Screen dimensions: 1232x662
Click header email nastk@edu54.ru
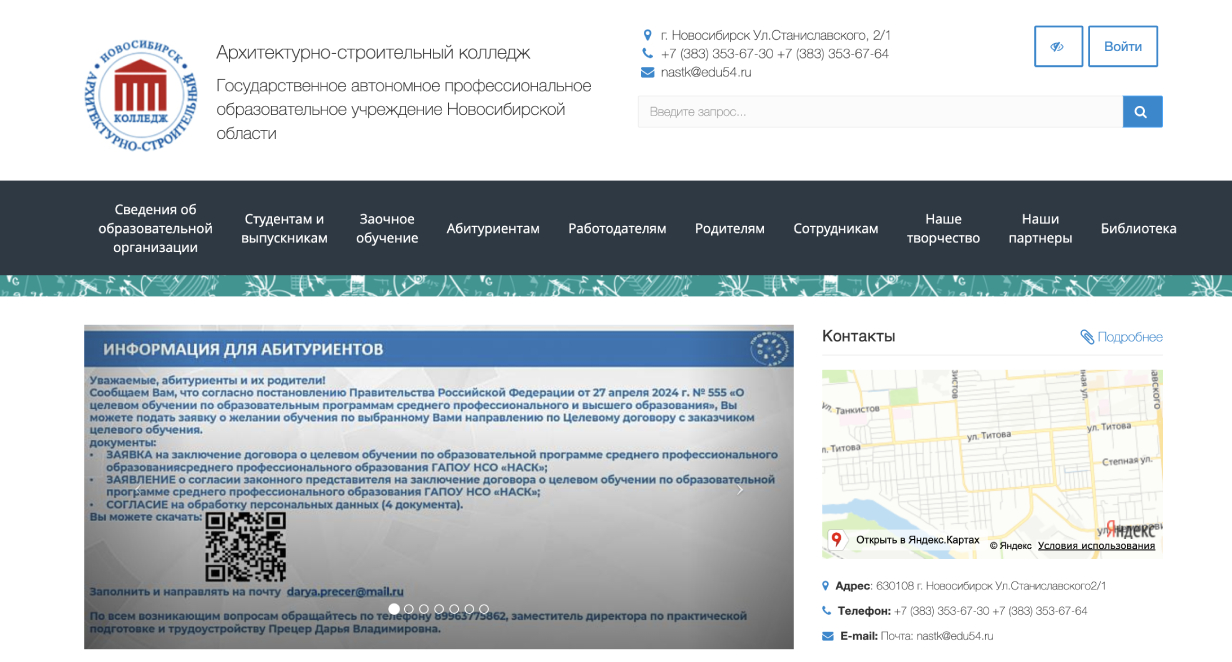[706, 72]
